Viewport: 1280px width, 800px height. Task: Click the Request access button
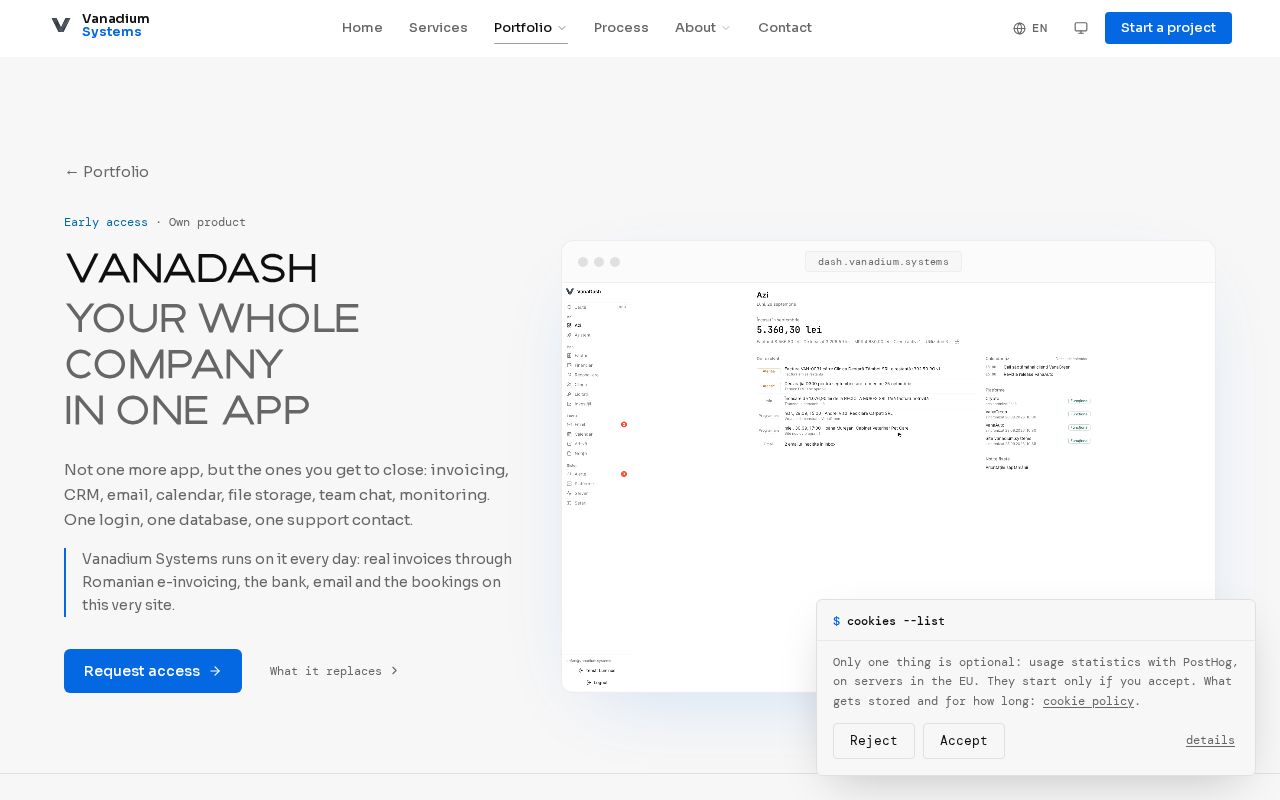coord(153,671)
